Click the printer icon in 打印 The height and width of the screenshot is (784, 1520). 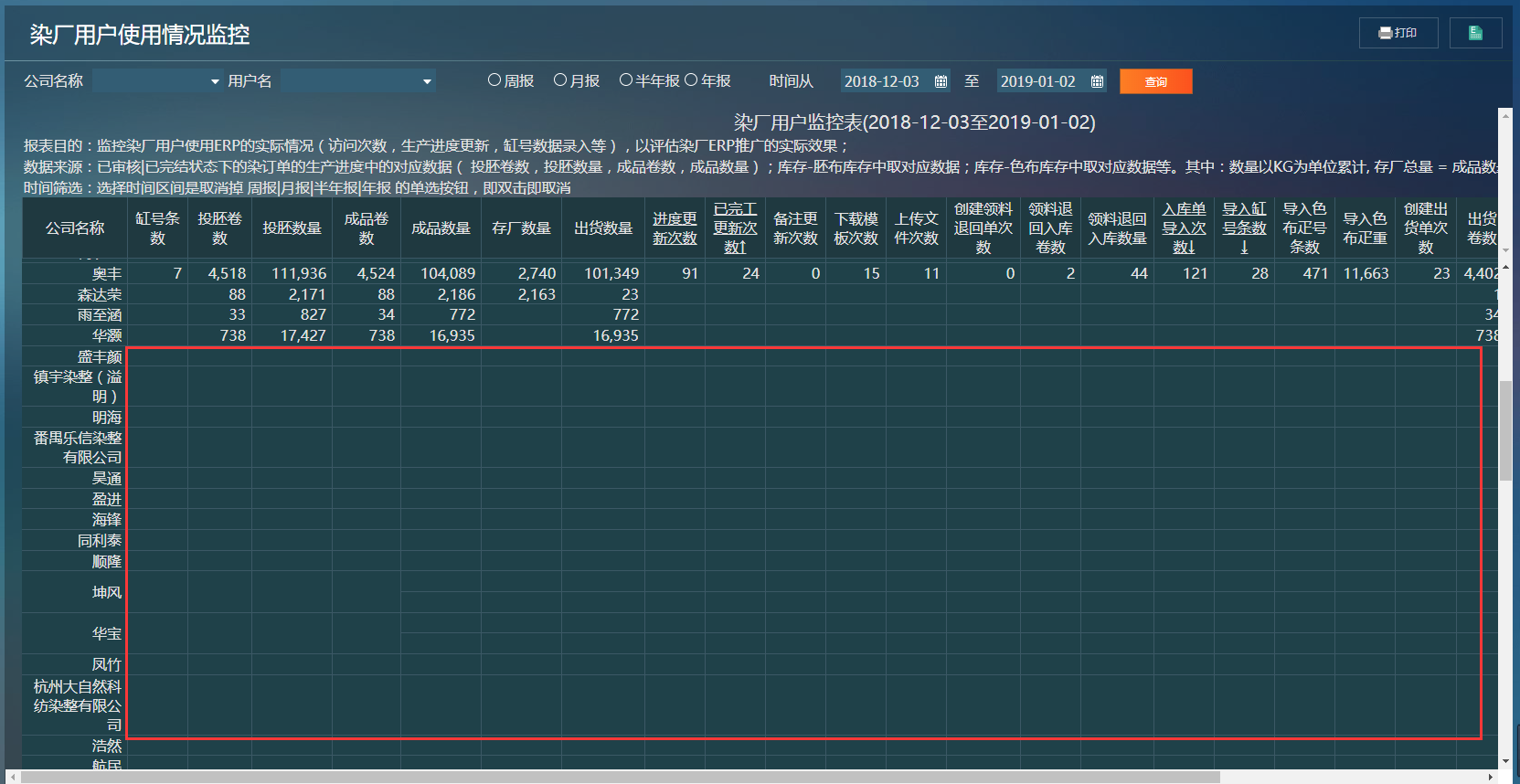(x=1385, y=33)
